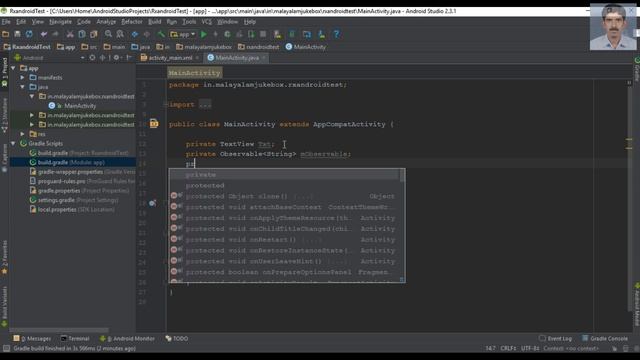
Task: Click the Find magnifier icon
Action: coord(108,34)
